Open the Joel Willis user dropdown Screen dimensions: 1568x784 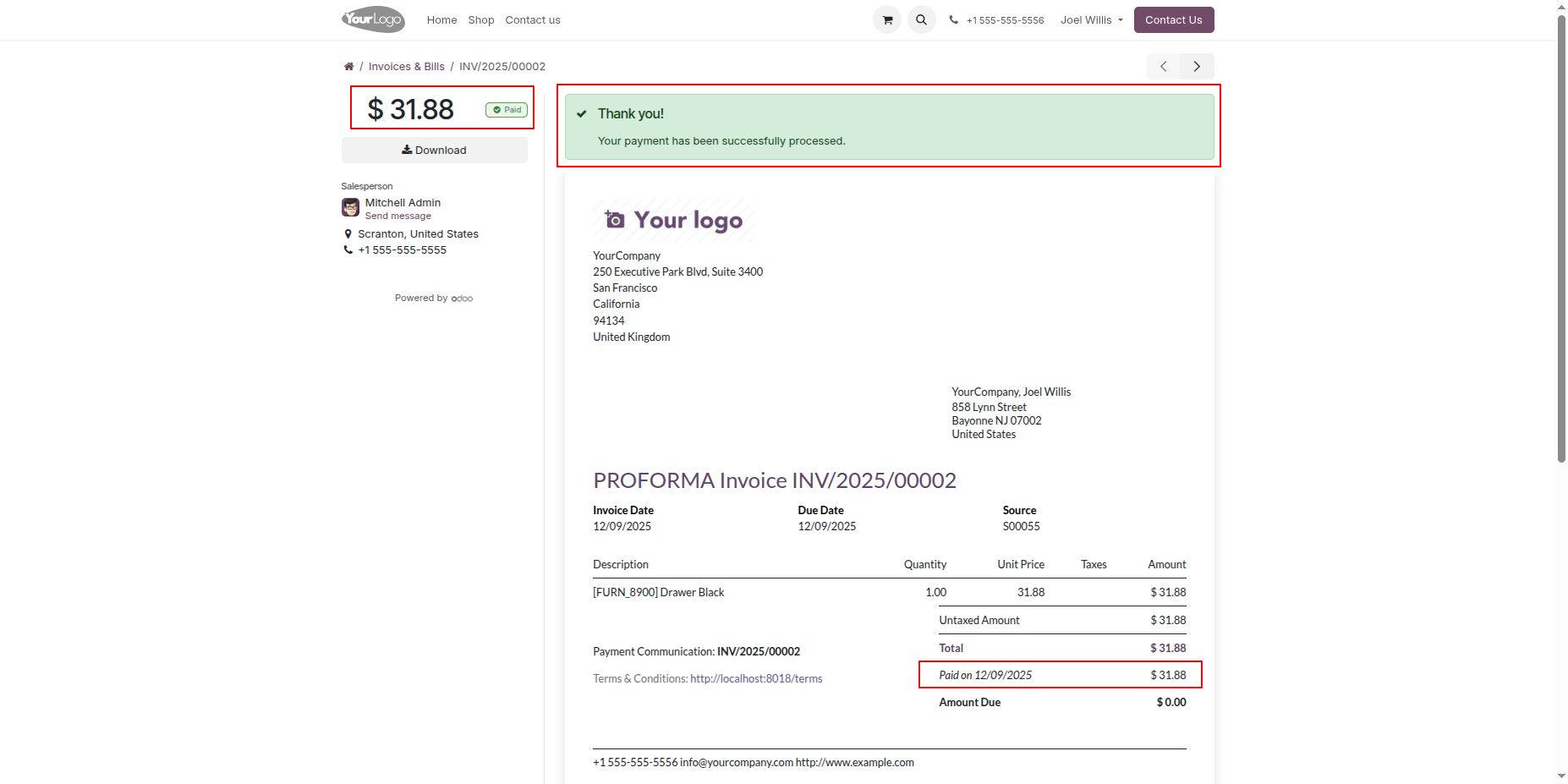[1091, 20]
